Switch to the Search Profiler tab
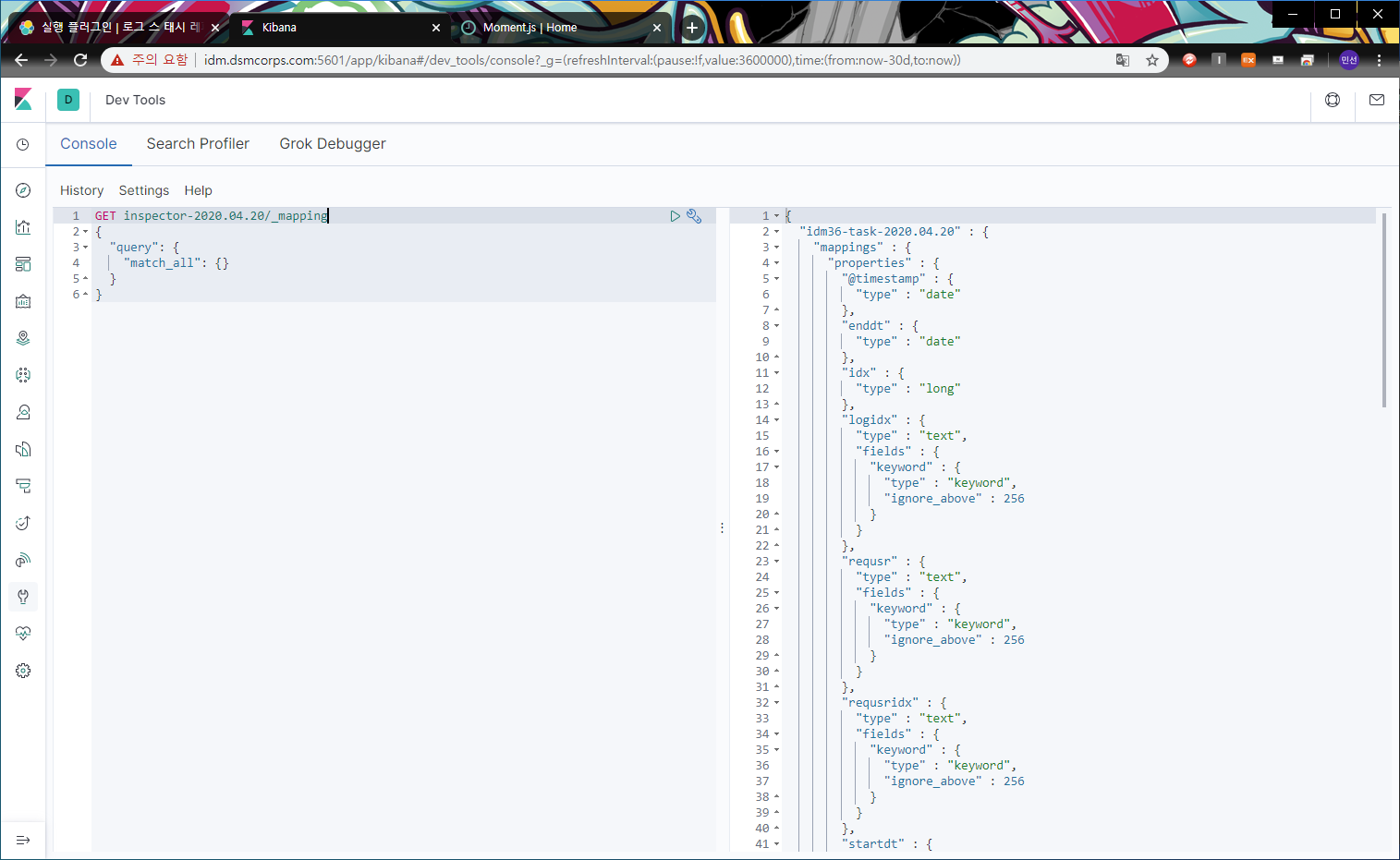This screenshot has width=1400, height=860. click(198, 144)
